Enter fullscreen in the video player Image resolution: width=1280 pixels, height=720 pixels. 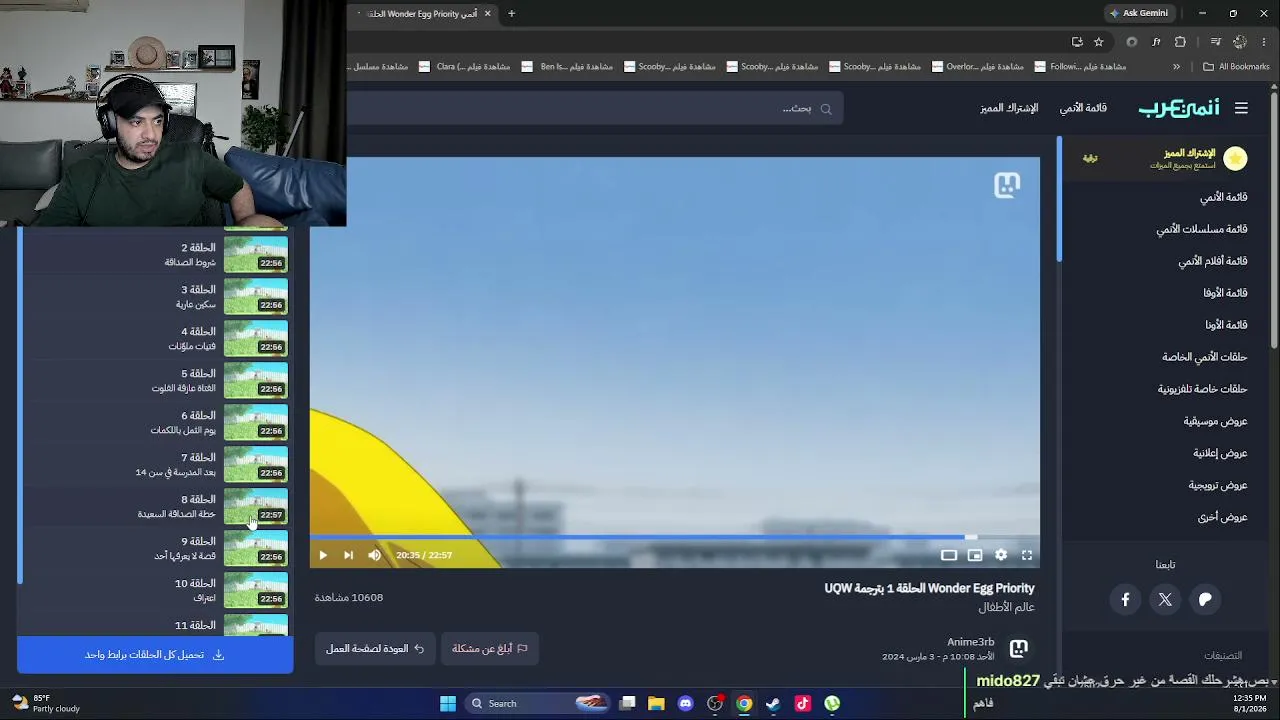pos(1027,555)
